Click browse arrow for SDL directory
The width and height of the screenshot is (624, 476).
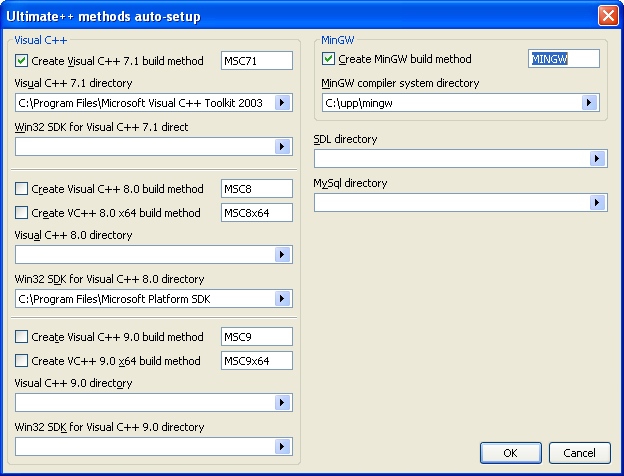coord(597,159)
